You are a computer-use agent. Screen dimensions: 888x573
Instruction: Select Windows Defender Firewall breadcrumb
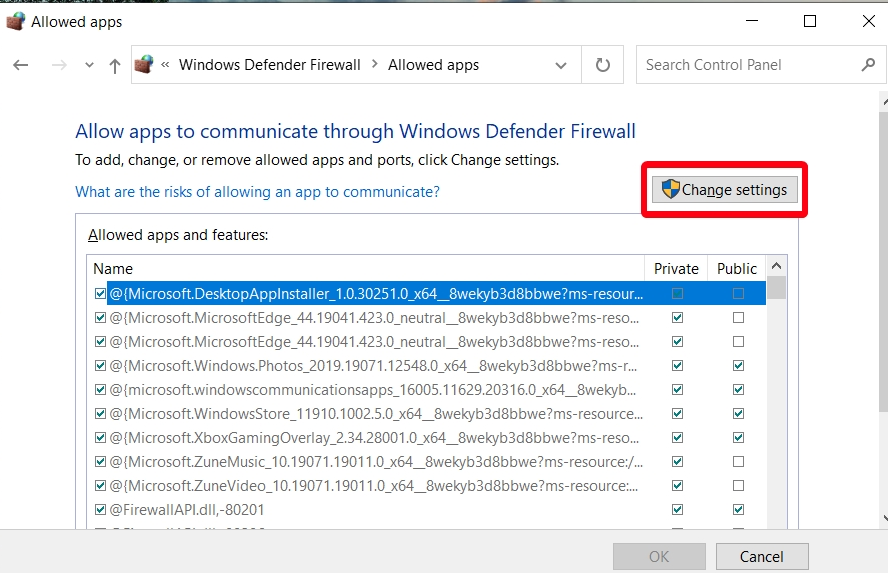[x=270, y=65]
